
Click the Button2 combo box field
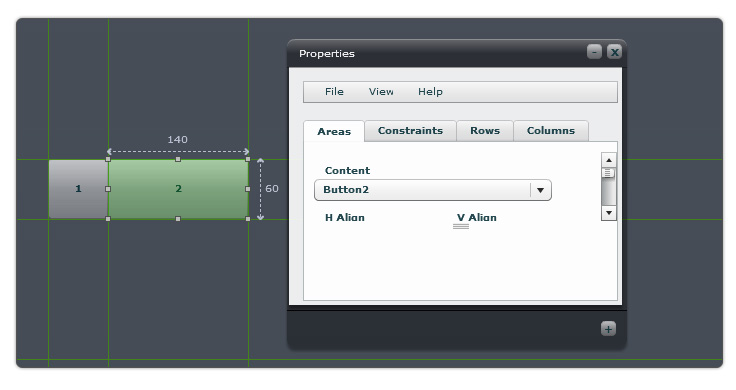432,190
